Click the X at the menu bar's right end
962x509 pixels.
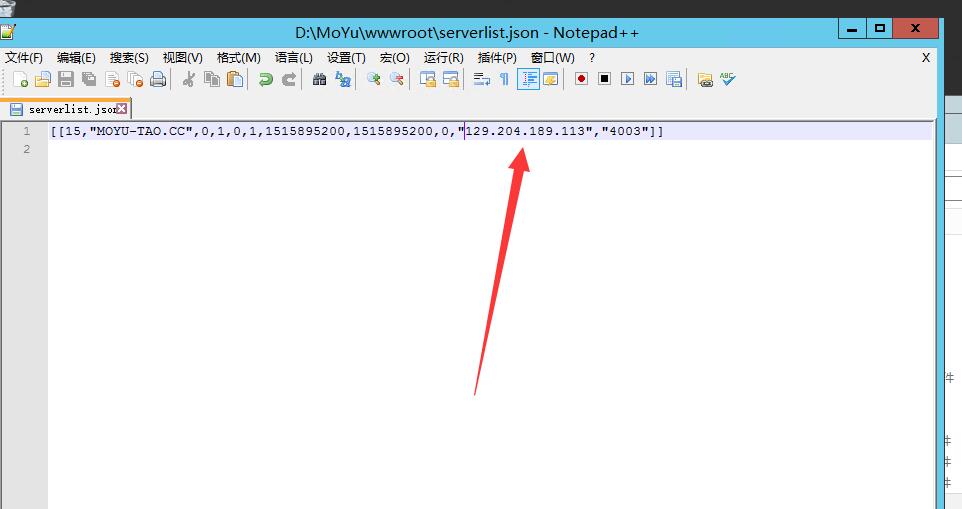click(x=926, y=58)
